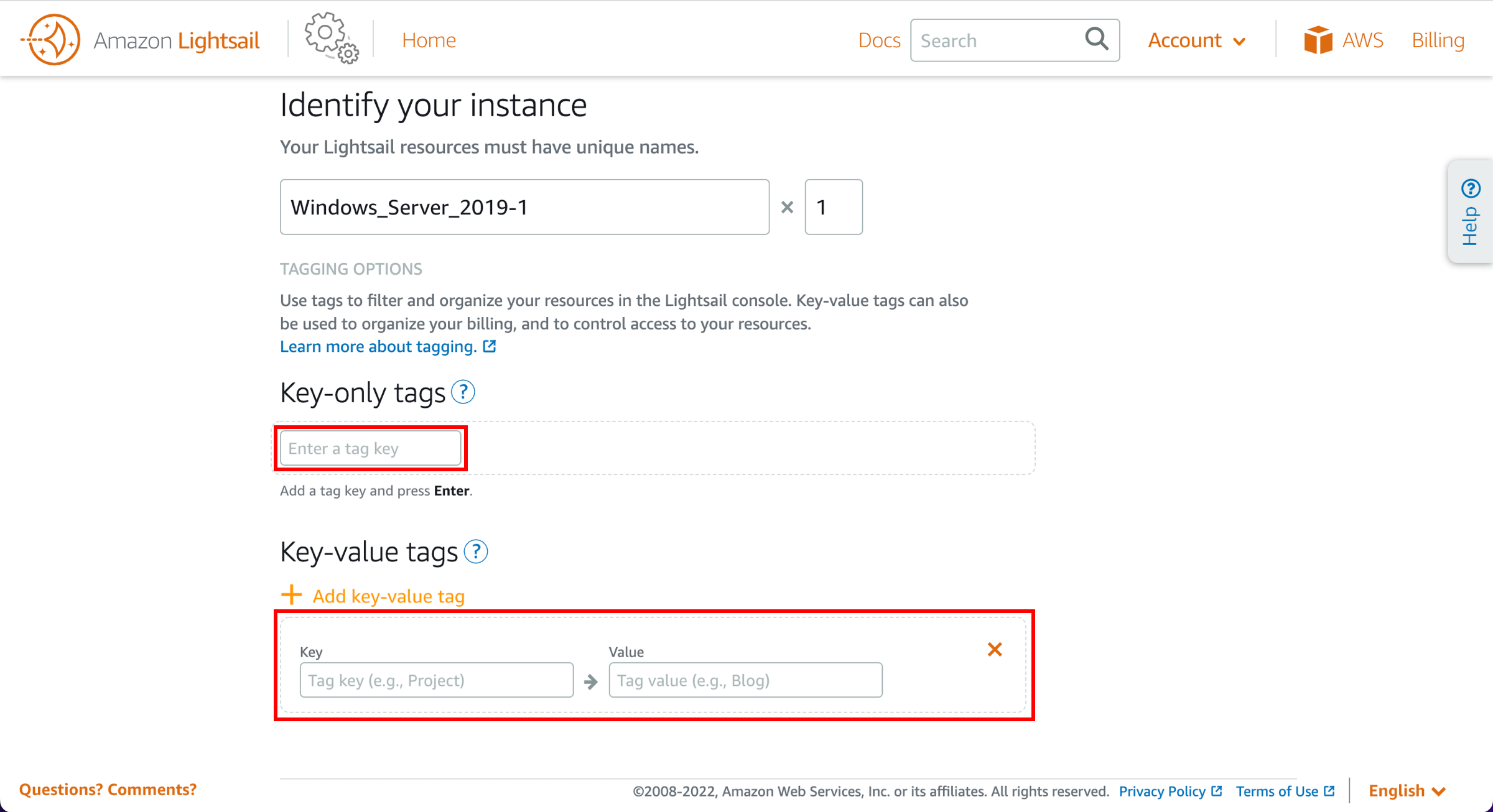Open the Docs link
Viewport: 1493px width, 812px height.
pos(879,40)
